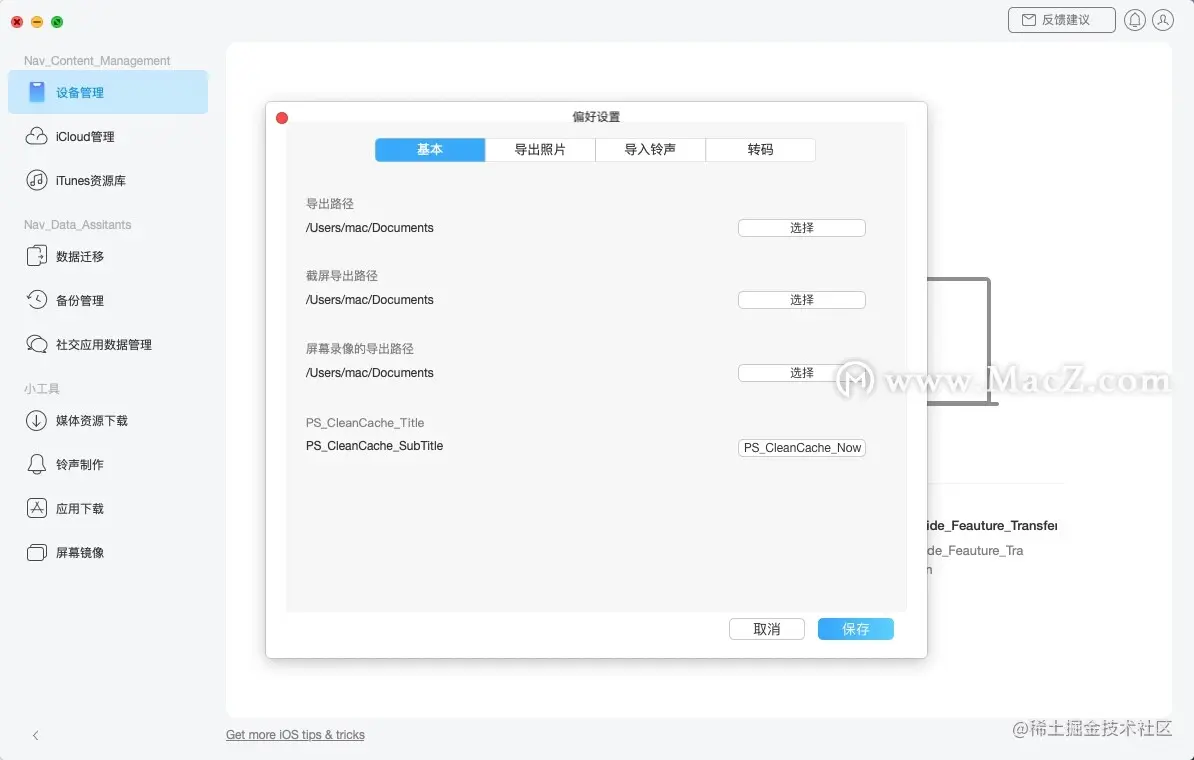The image size is (1194, 760).
Task: Switch to the 基本 tab
Action: [429, 149]
